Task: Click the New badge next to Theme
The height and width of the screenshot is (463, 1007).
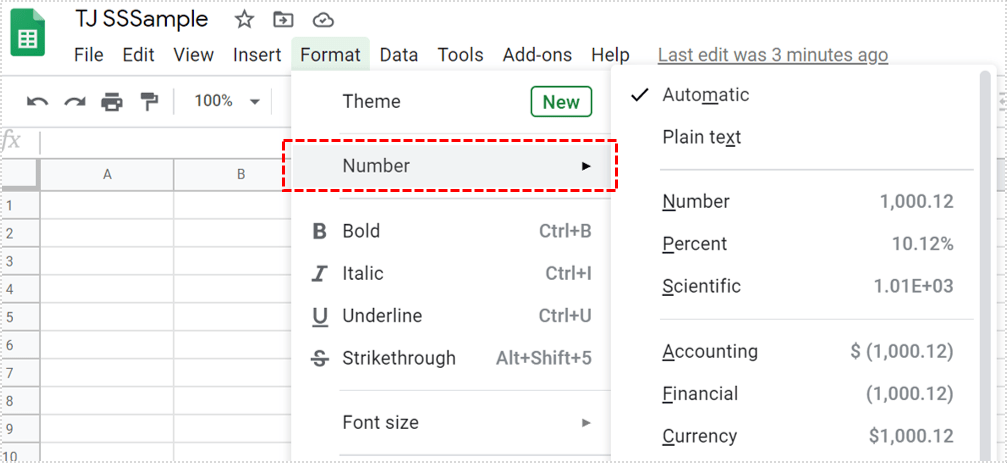Action: 560,102
